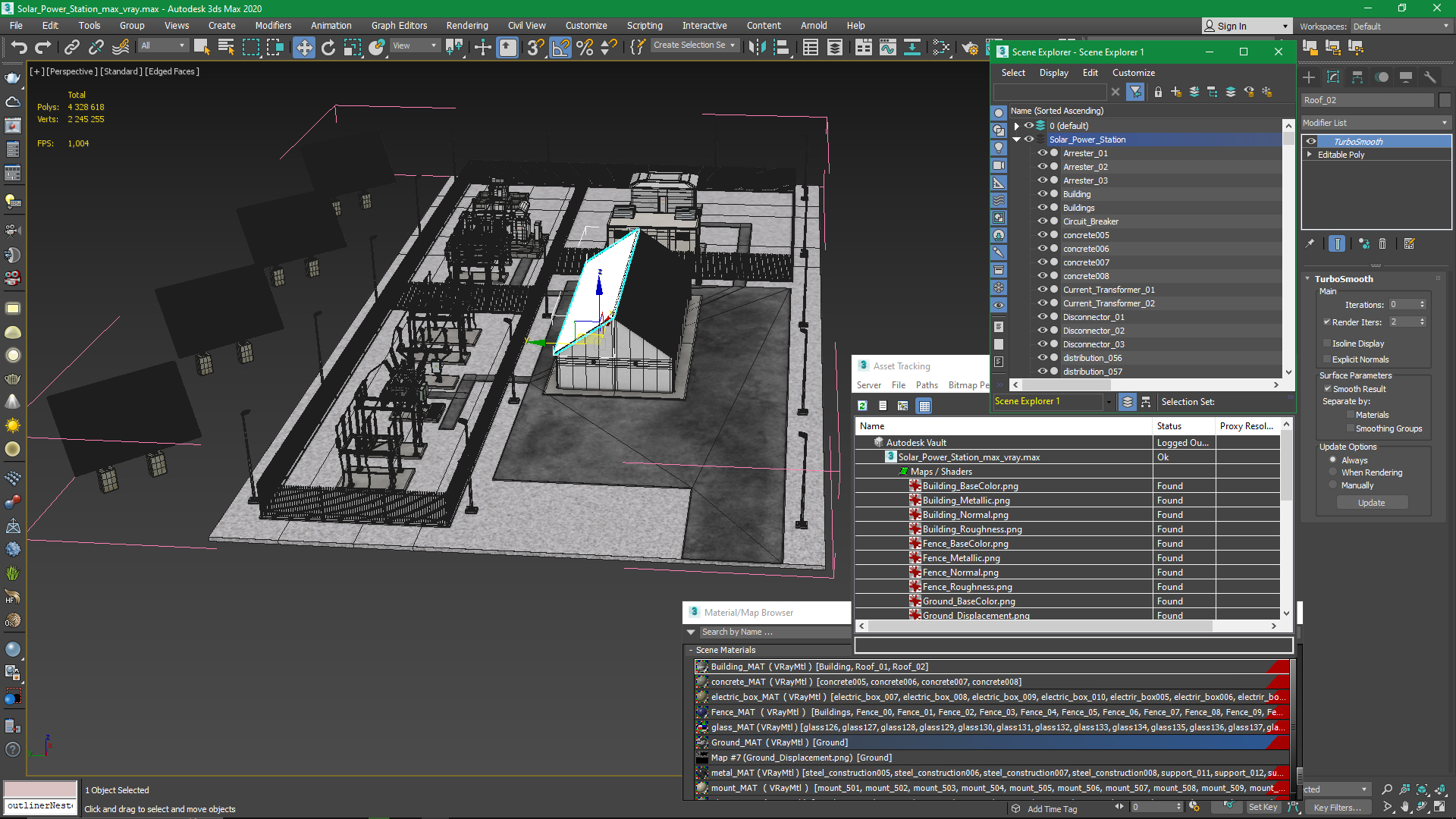The width and height of the screenshot is (1456, 819).
Task: Click the Update button
Action: 1371,503
